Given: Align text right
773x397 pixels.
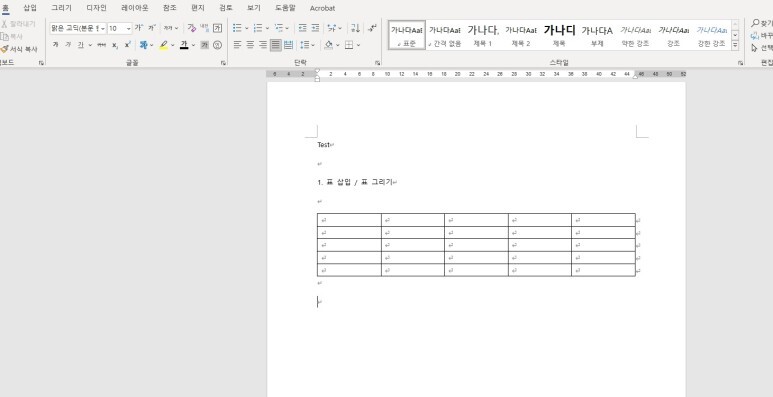Looking at the screenshot, I should [x=263, y=45].
